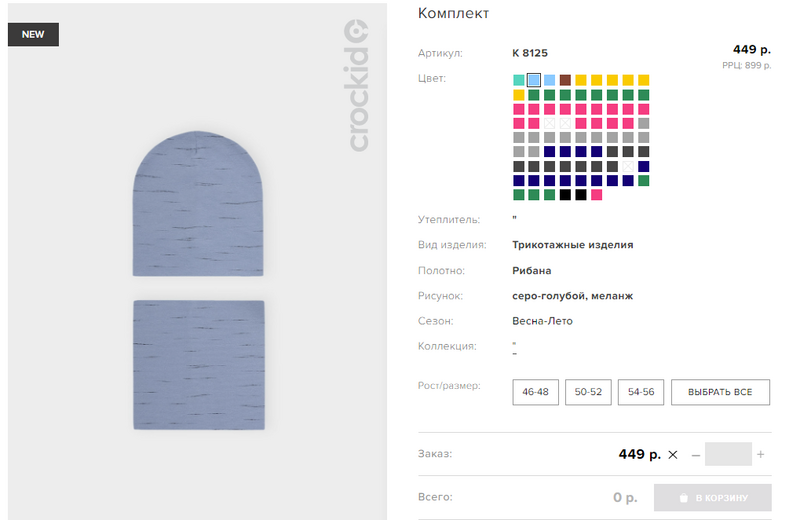Focus the order quantity input field
The image size is (800, 520).
pos(728,454)
